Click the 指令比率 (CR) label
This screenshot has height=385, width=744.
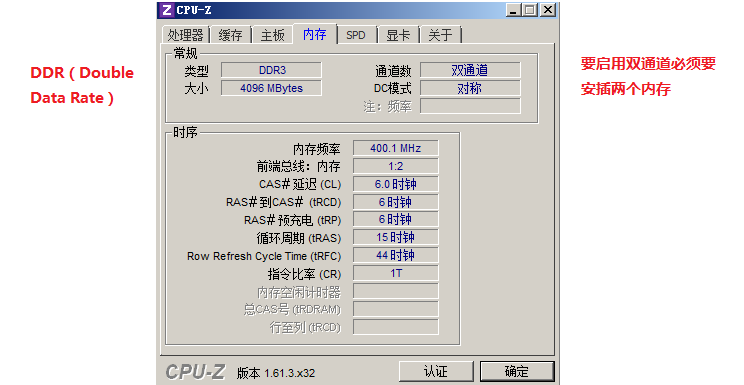(304, 274)
